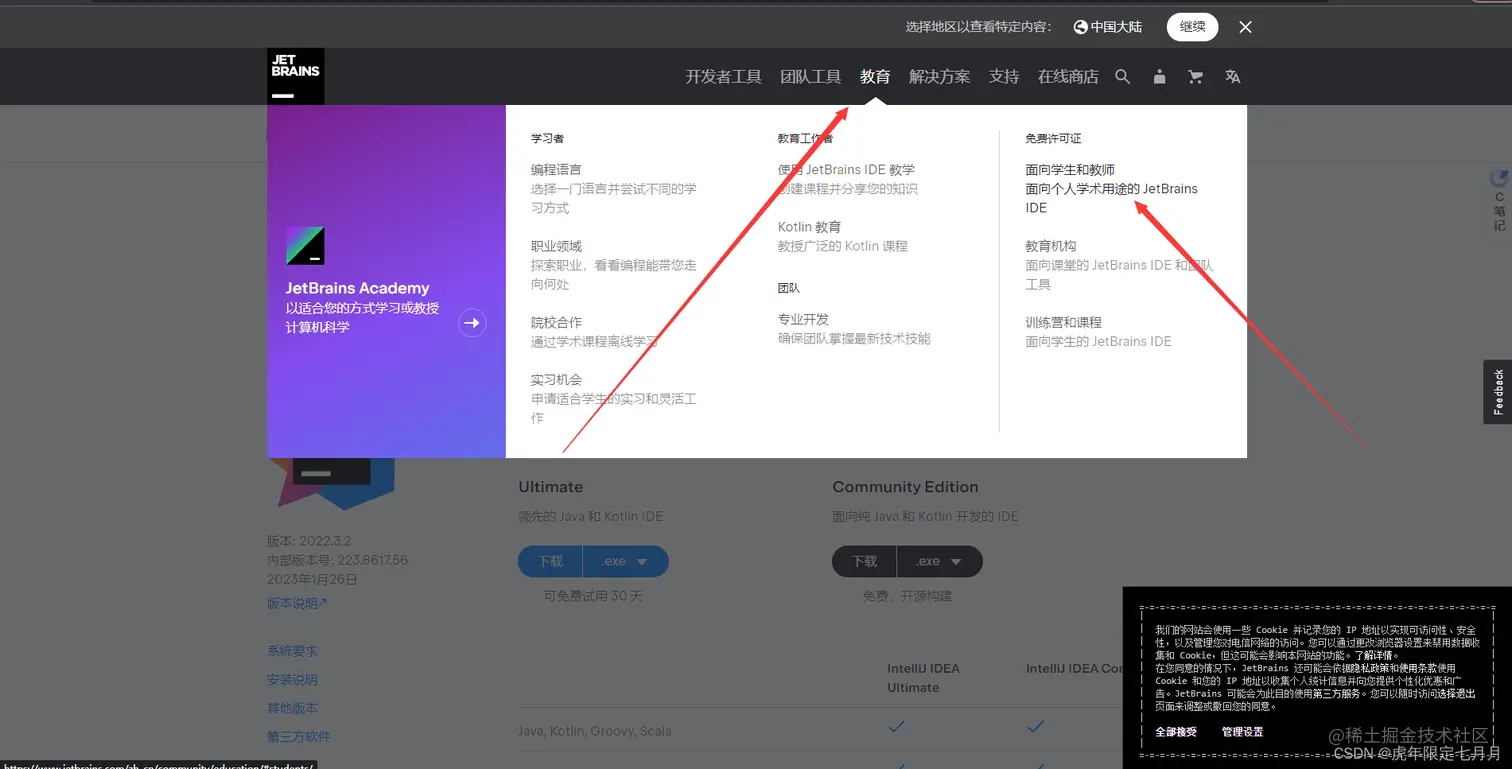Open the shopping cart icon

tap(1195, 77)
